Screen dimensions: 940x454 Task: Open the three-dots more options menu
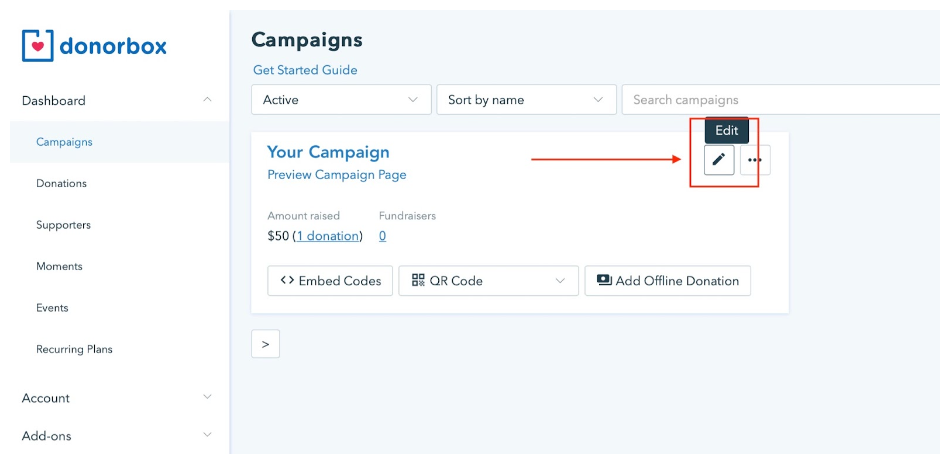pos(755,160)
